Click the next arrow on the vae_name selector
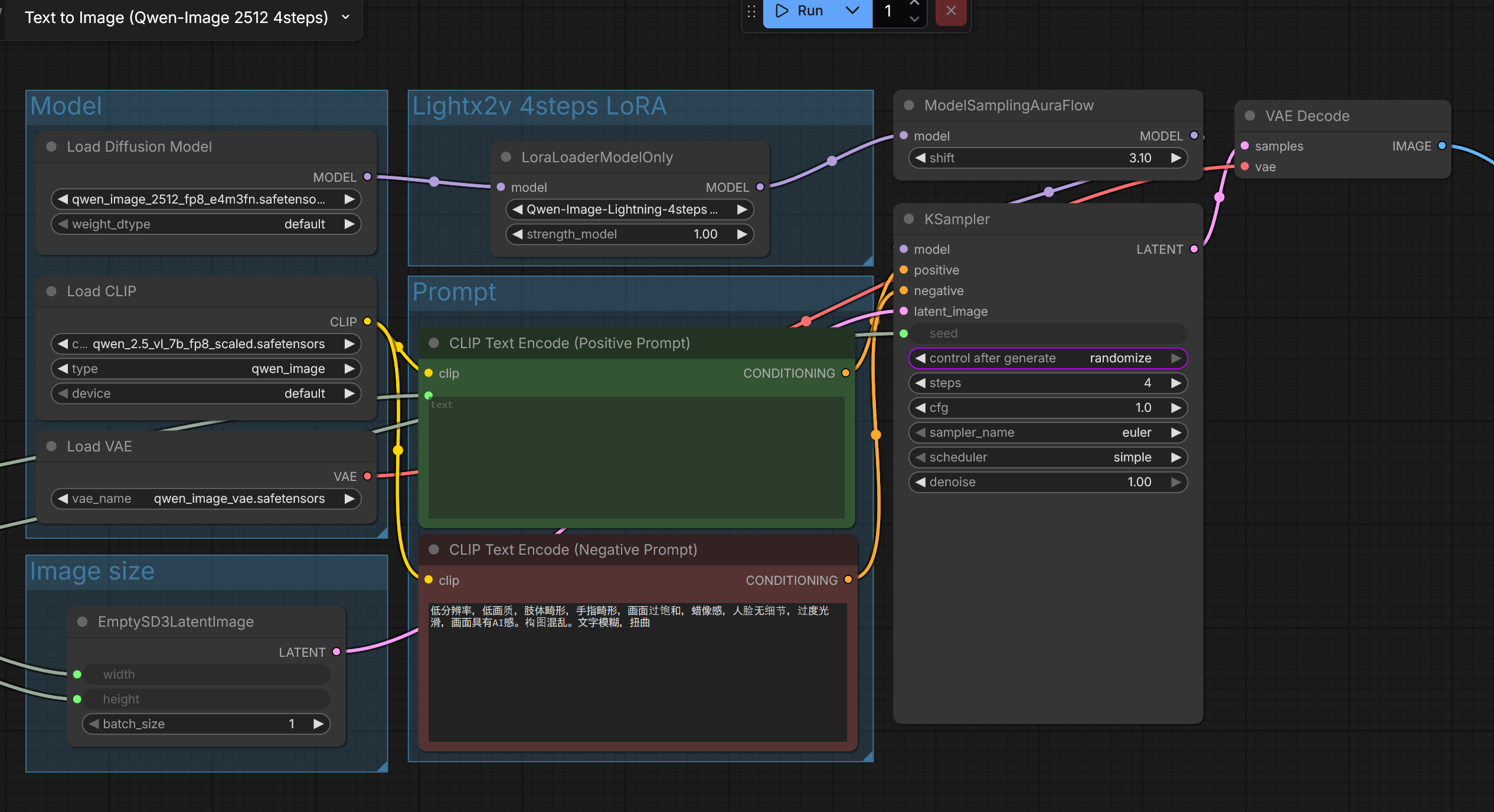1494x812 pixels. 349,499
